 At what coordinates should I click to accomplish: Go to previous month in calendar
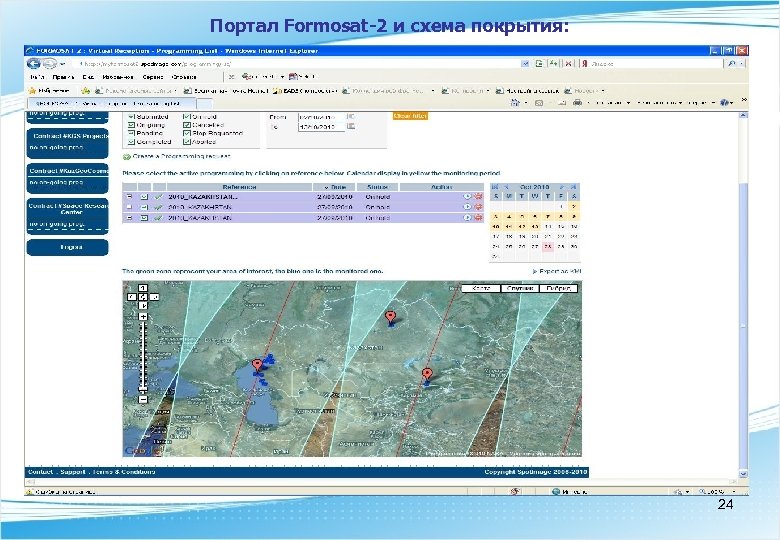(x=506, y=187)
